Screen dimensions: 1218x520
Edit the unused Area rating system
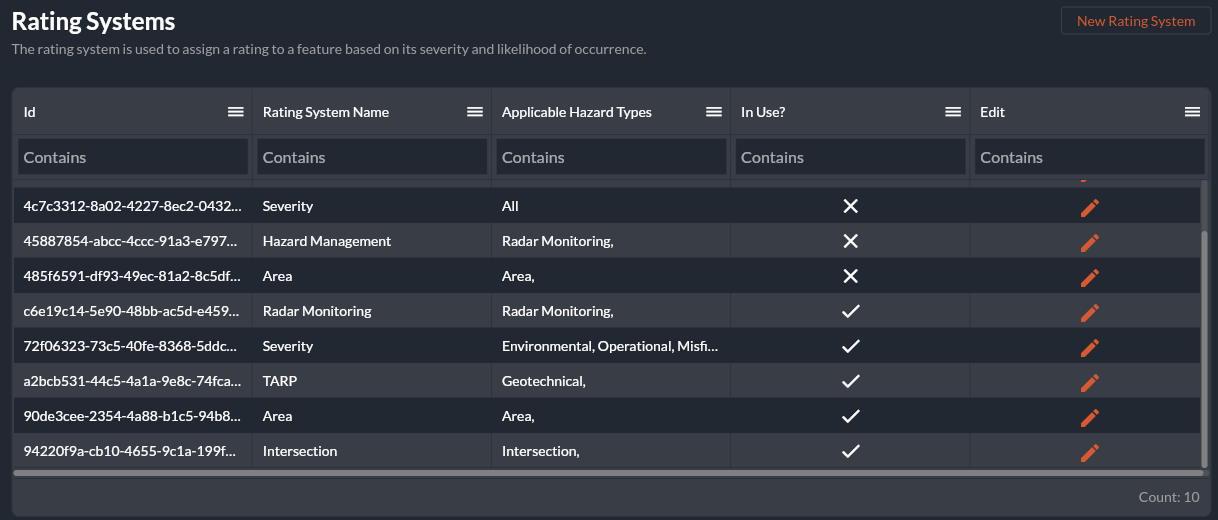click(1090, 277)
